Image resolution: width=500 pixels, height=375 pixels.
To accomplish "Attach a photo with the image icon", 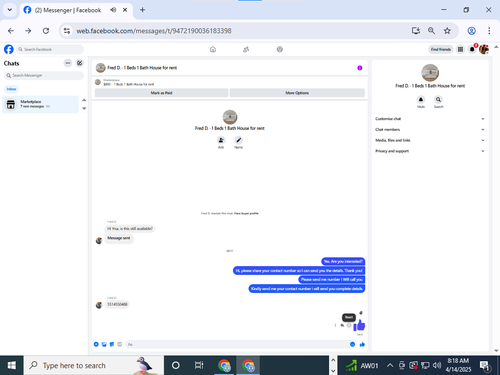I will [x=104, y=344].
